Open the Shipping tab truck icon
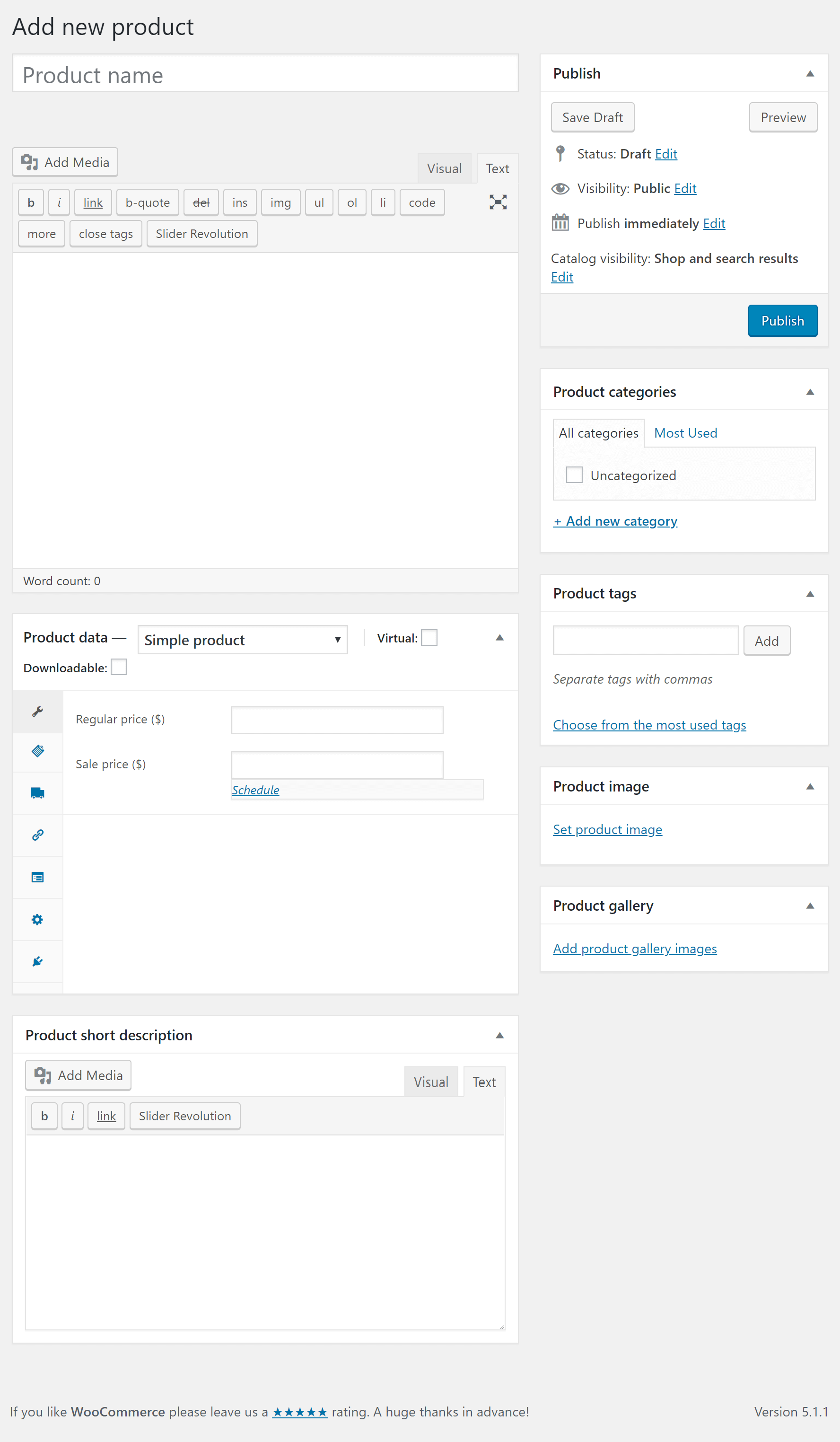Image resolution: width=840 pixels, height=1442 pixels. point(37,792)
